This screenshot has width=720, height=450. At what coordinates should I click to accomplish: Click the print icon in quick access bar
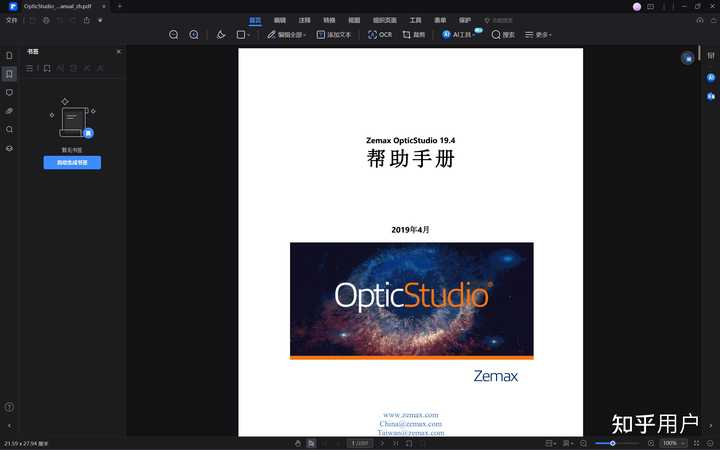46,20
